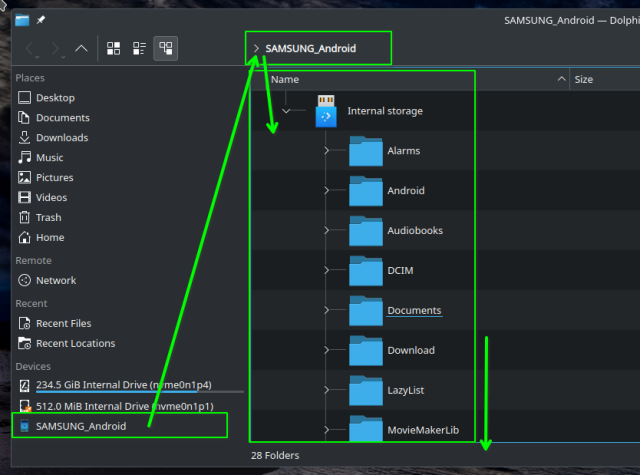Screen dimensions: 640x475
Task: Click capacity bar under 234.5 GiB drive
Action: pyautogui.click(x=140, y=392)
